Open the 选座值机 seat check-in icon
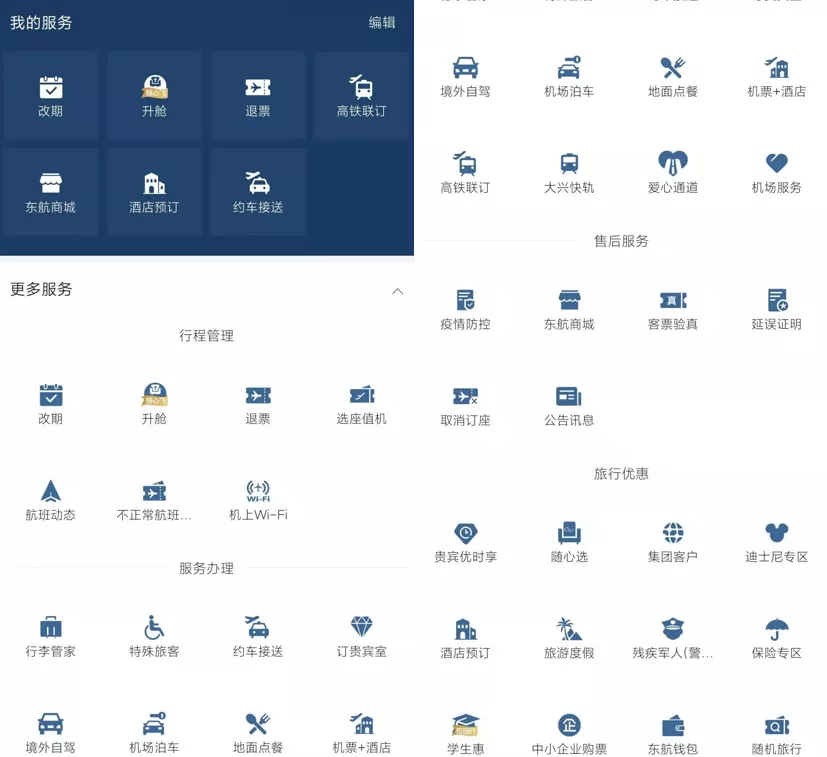The width and height of the screenshot is (827, 757). coord(361,400)
